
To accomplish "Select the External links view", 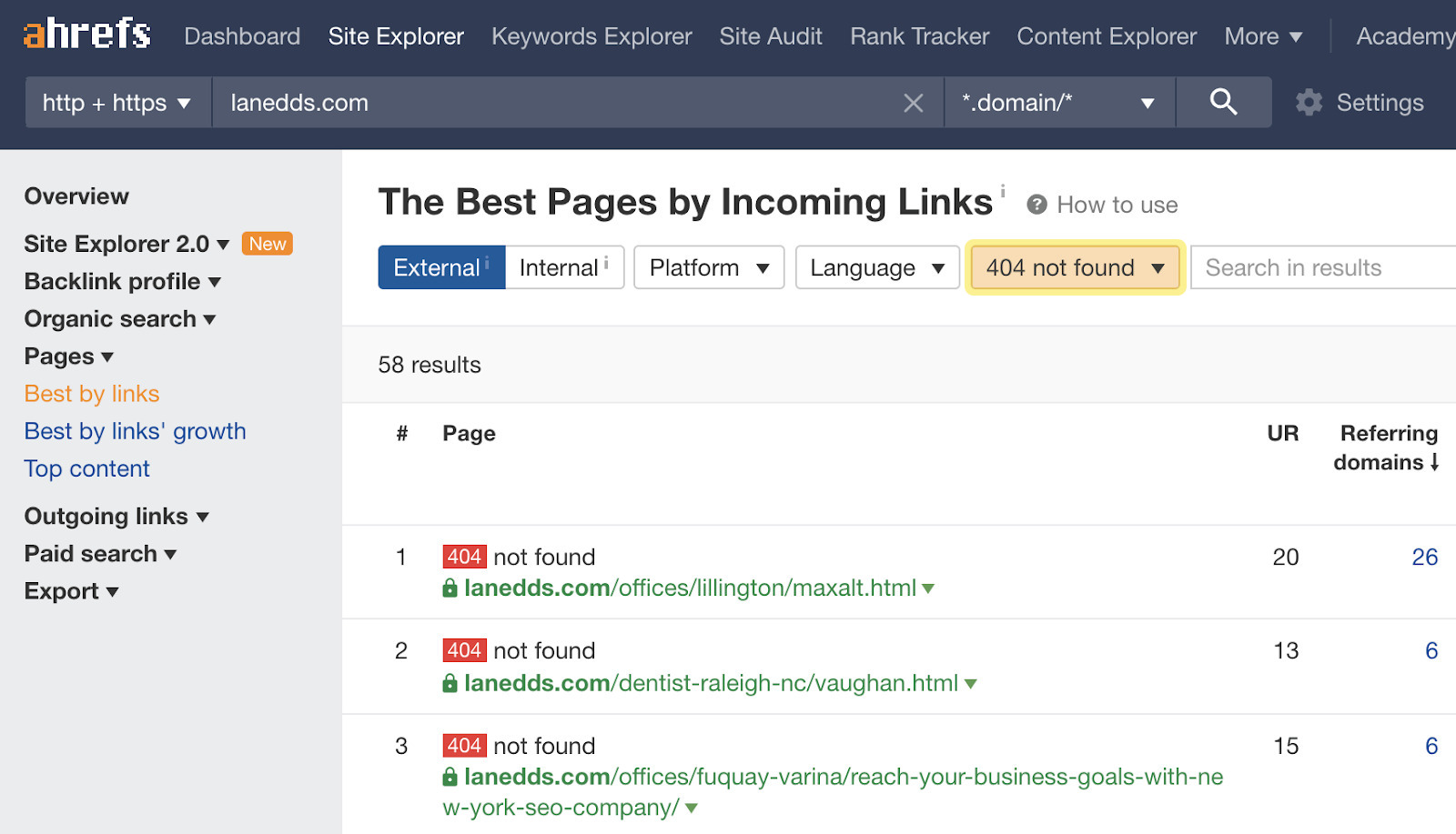I will 439,267.
